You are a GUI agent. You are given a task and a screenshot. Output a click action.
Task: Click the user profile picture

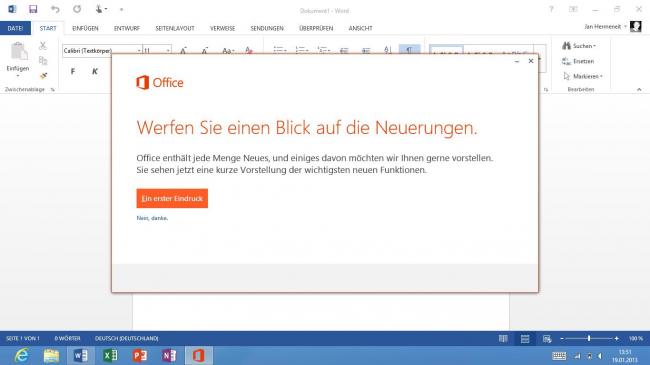[x=635, y=27]
